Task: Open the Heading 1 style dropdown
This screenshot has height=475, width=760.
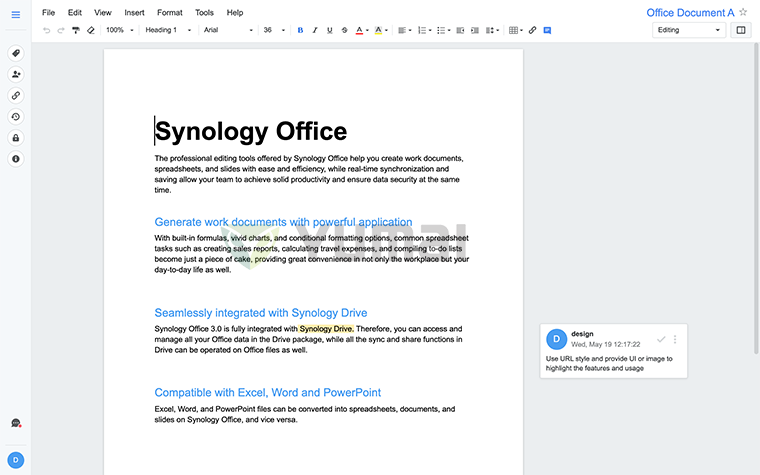Action: 168,30
